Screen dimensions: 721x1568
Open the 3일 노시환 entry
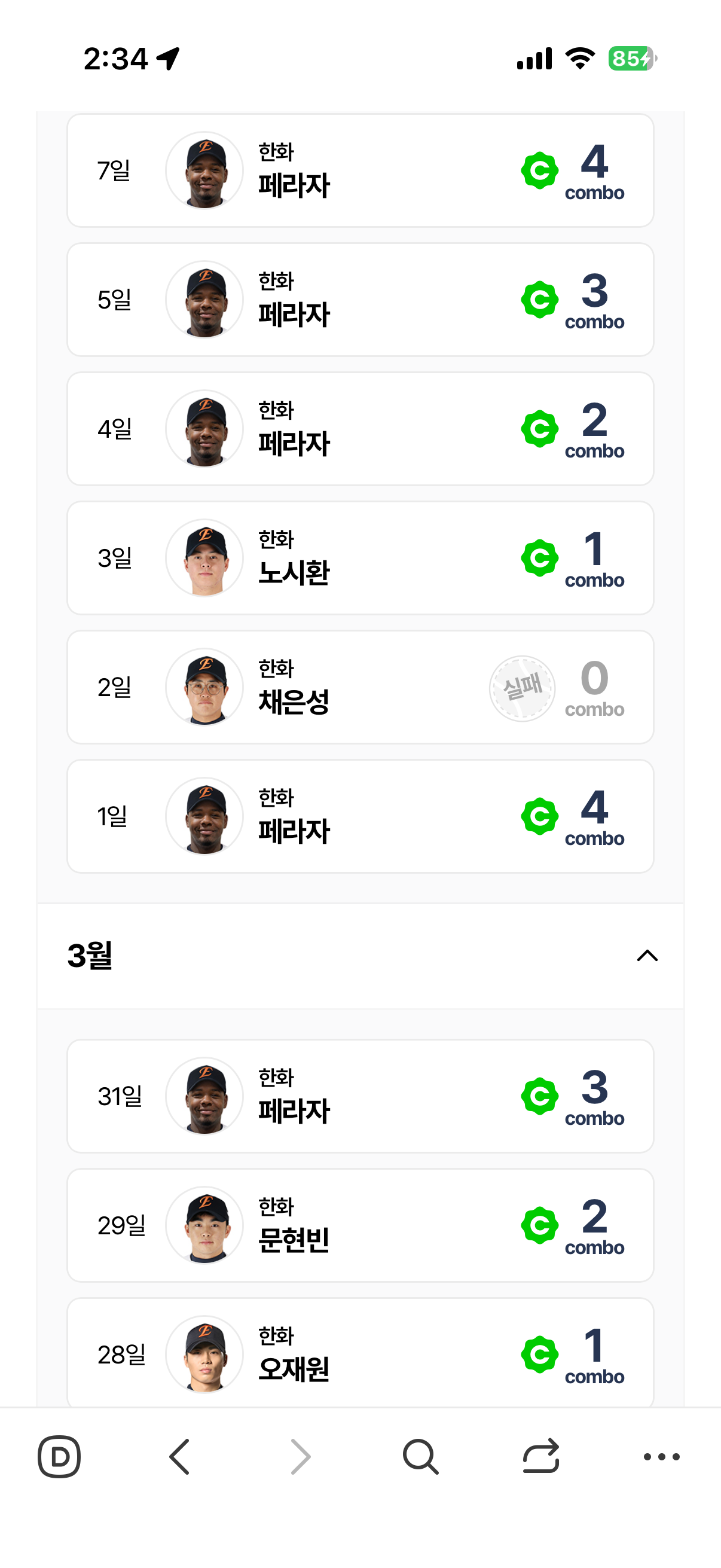pyautogui.click(x=360, y=558)
